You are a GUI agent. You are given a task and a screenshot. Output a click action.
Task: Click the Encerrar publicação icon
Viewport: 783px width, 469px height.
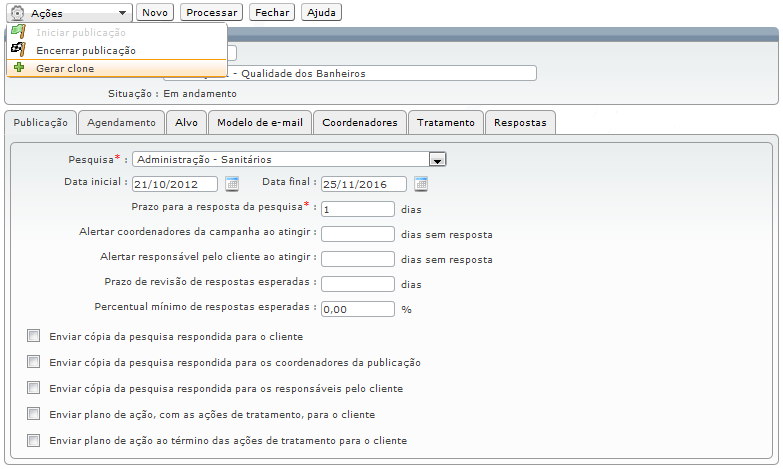coord(18,50)
